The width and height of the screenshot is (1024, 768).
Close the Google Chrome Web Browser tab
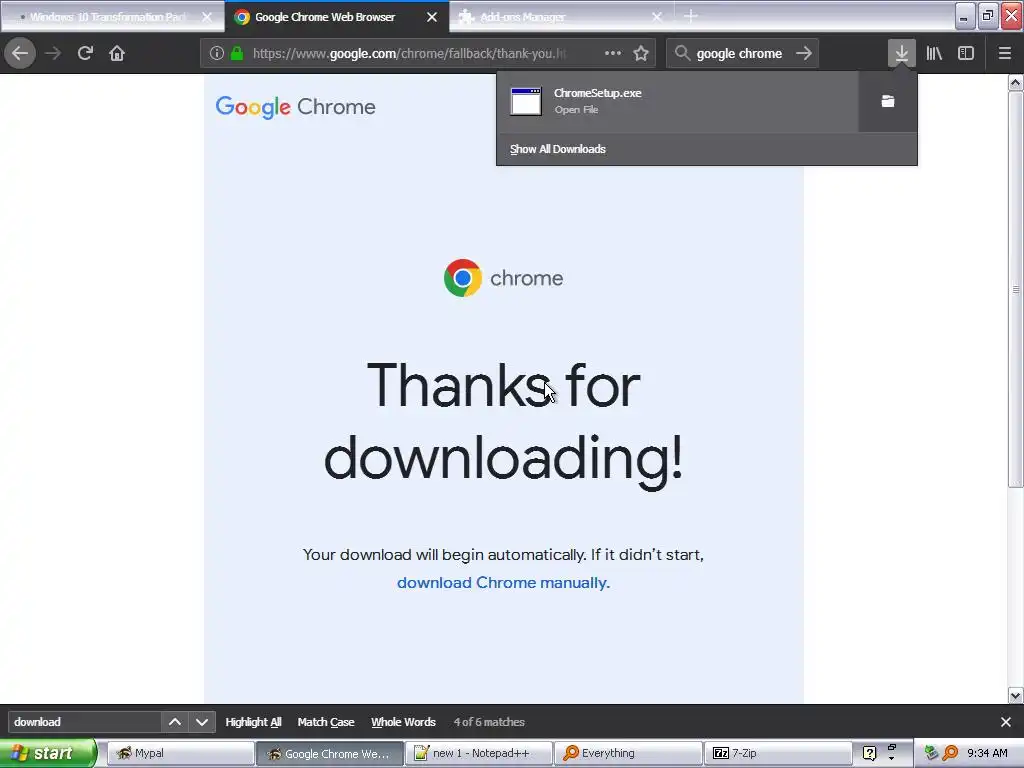pyautogui.click(x=432, y=17)
